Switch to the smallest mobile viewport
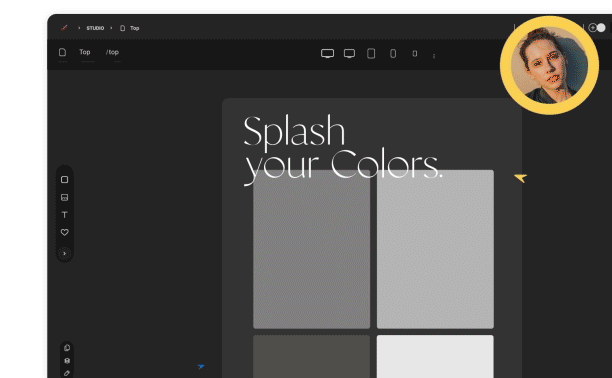 pos(415,53)
